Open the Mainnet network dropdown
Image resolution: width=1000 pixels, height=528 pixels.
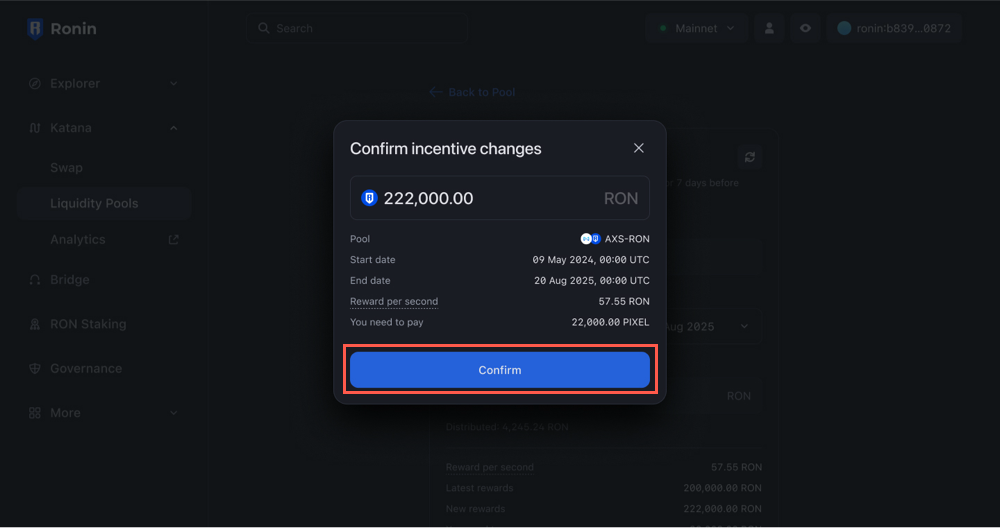[697, 28]
